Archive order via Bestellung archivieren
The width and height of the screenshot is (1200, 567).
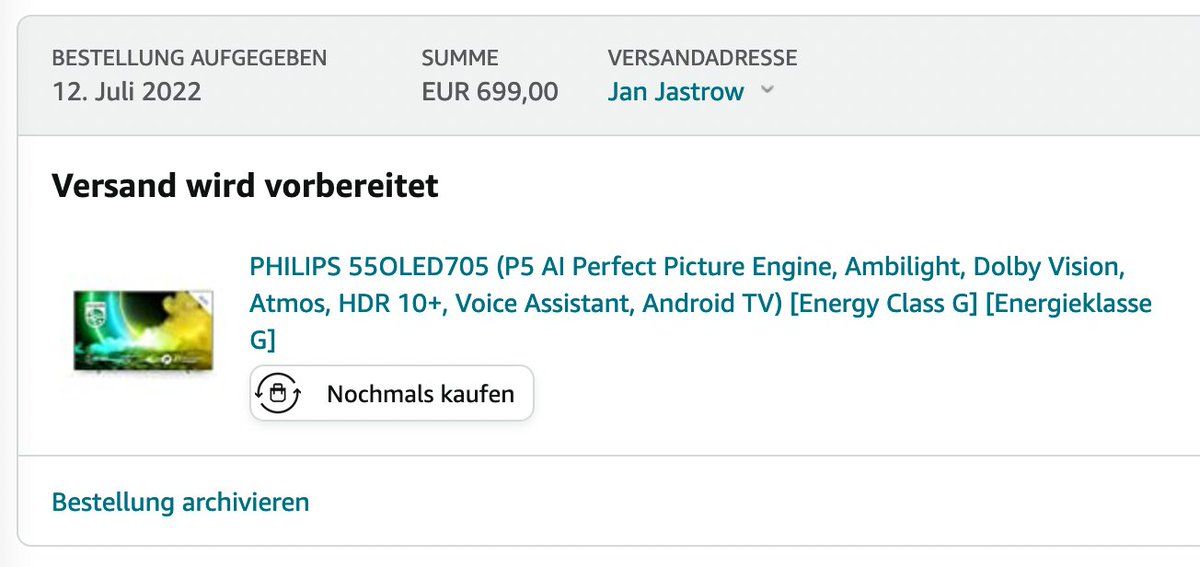tap(180, 501)
